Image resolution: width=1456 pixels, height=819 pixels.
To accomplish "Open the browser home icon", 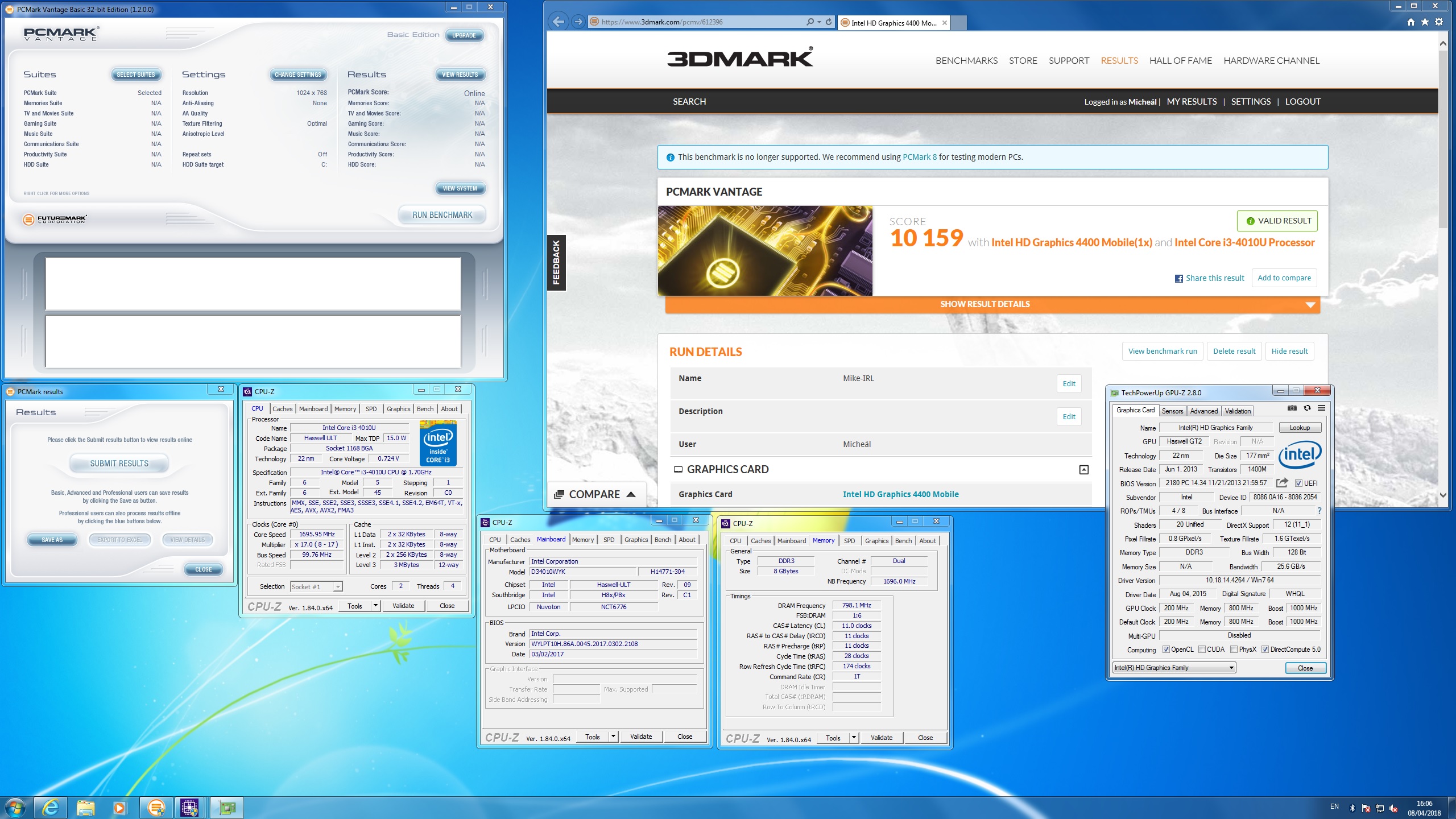I will click(x=1411, y=22).
